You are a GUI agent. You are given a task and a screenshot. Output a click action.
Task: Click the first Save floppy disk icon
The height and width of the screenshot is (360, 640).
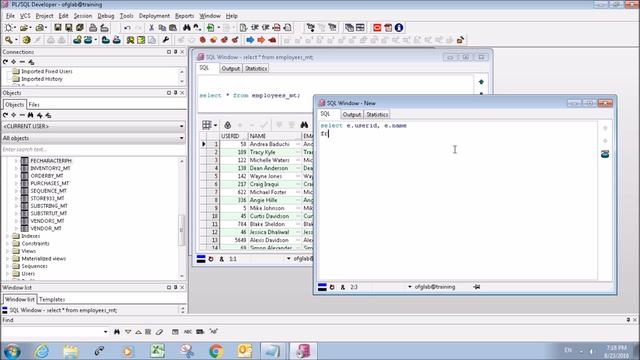coord(58,28)
